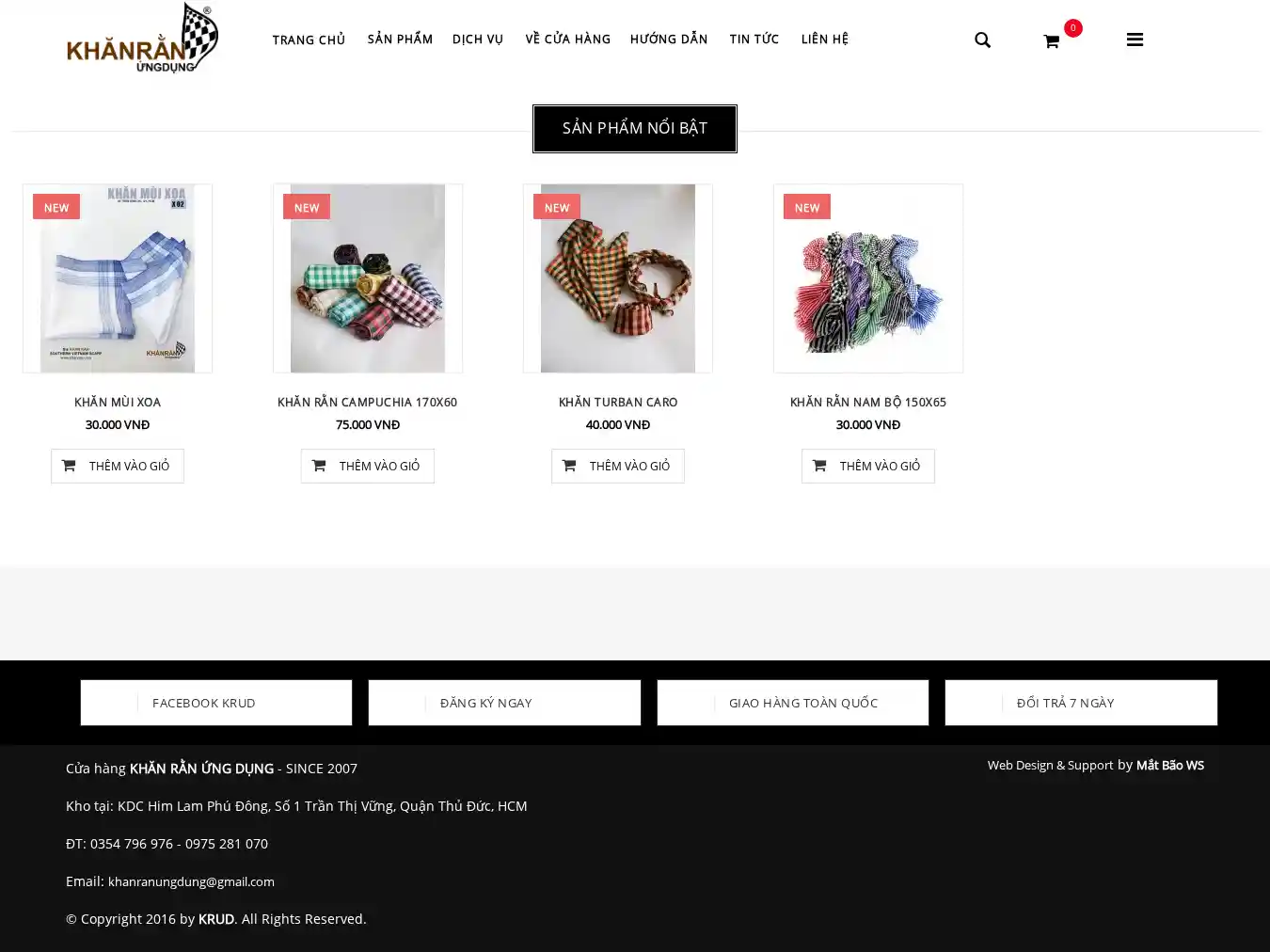This screenshot has height=952, width=1270.
Task: Open the Khăn Mùi Xoa product image
Action: (x=118, y=278)
